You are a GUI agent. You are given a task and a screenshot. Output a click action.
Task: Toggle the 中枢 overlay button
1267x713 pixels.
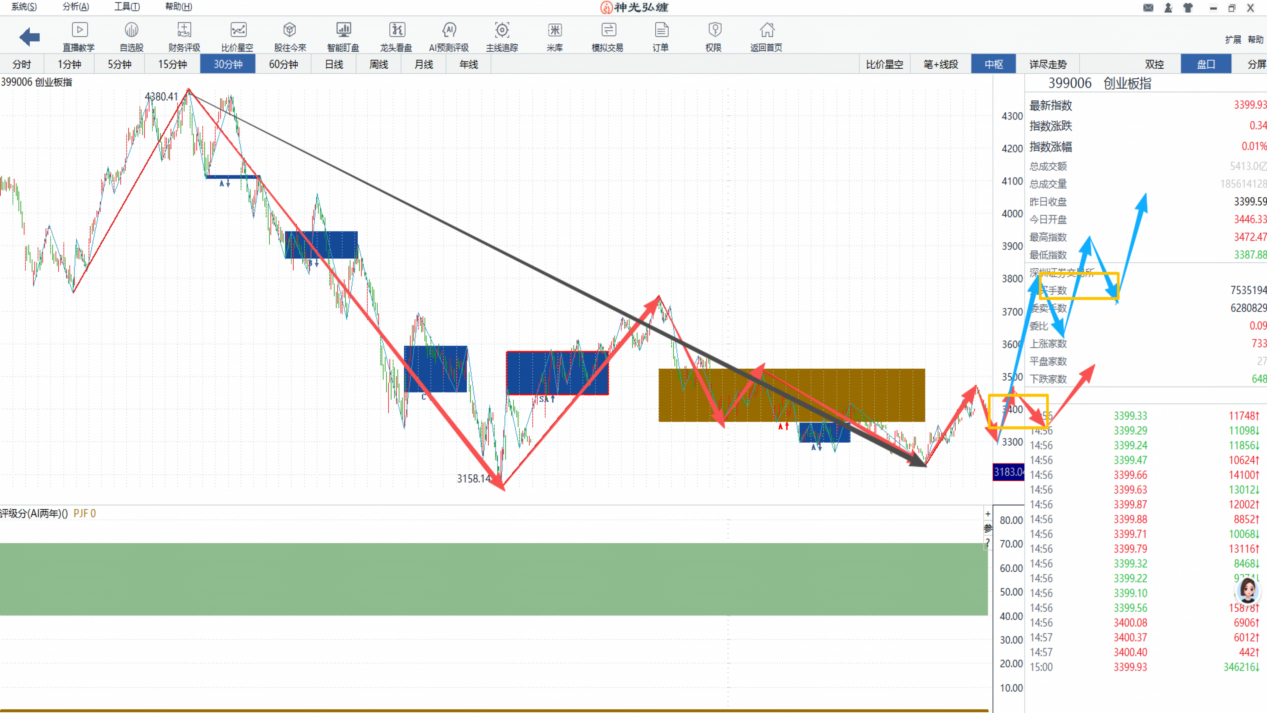pyautogui.click(x=993, y=64)
